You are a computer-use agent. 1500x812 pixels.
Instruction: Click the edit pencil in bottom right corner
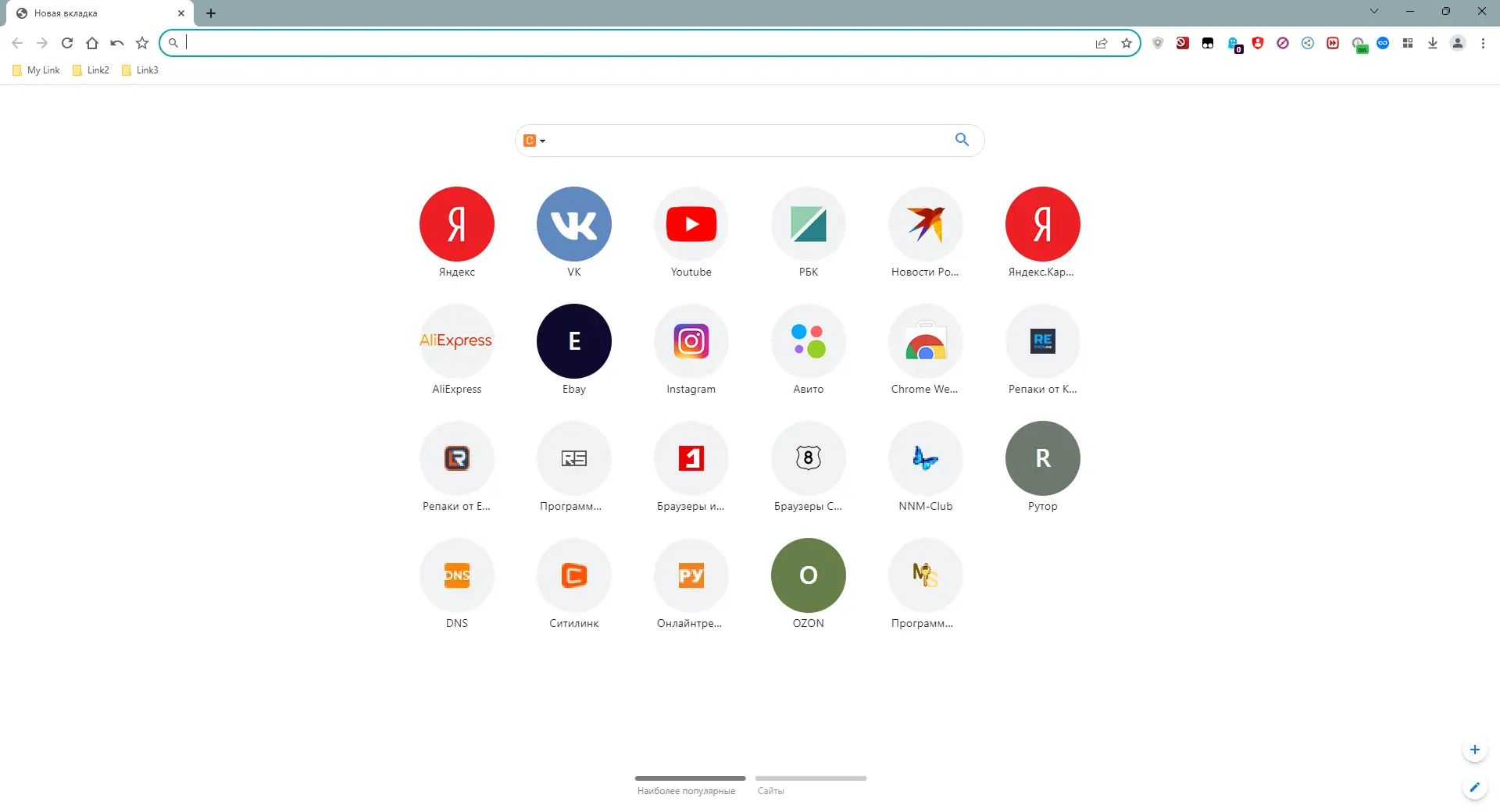pyautogui.click(x=1474, y=787)
